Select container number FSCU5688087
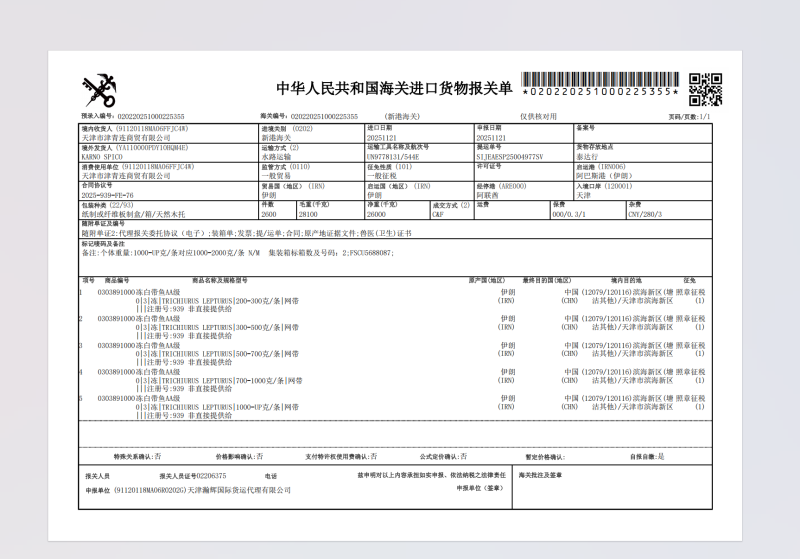The image size is (800, 559). point(371,253)
